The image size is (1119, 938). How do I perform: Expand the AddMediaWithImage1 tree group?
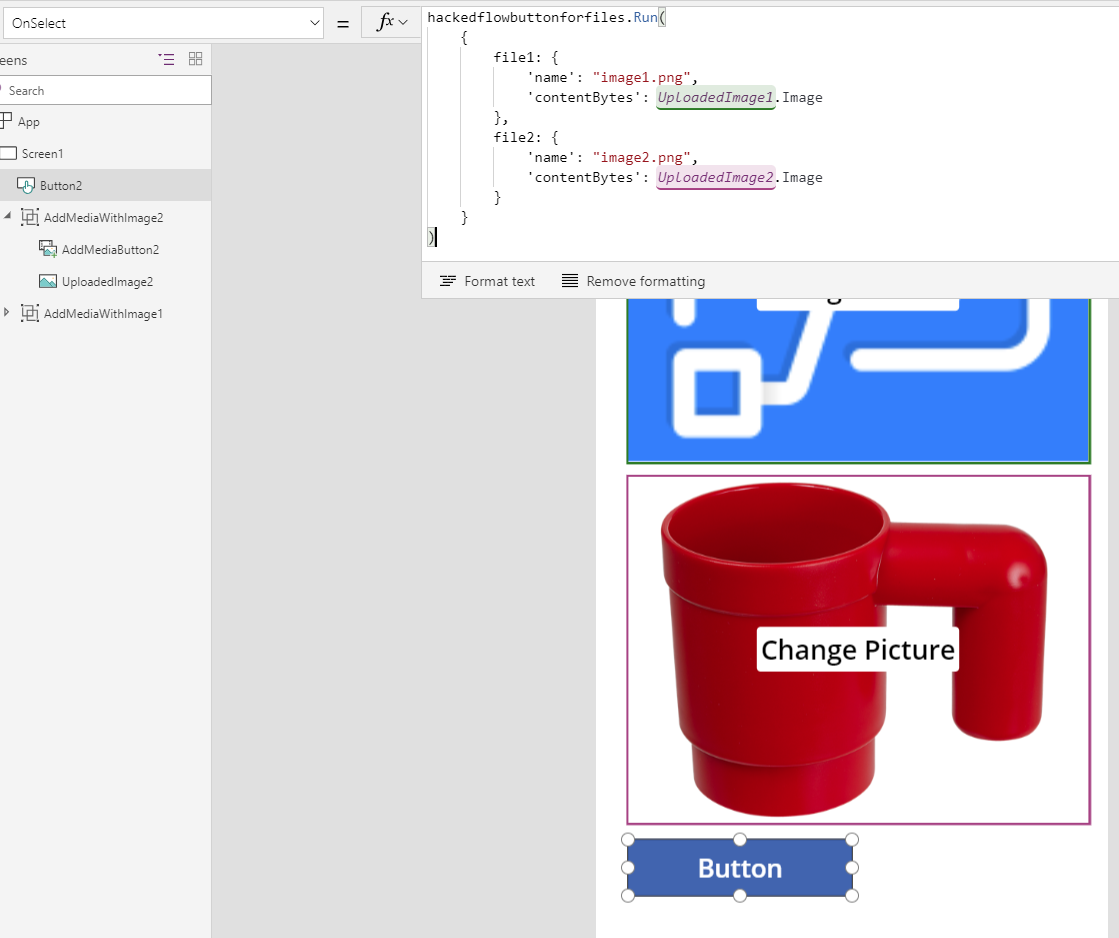coord(8,313)
